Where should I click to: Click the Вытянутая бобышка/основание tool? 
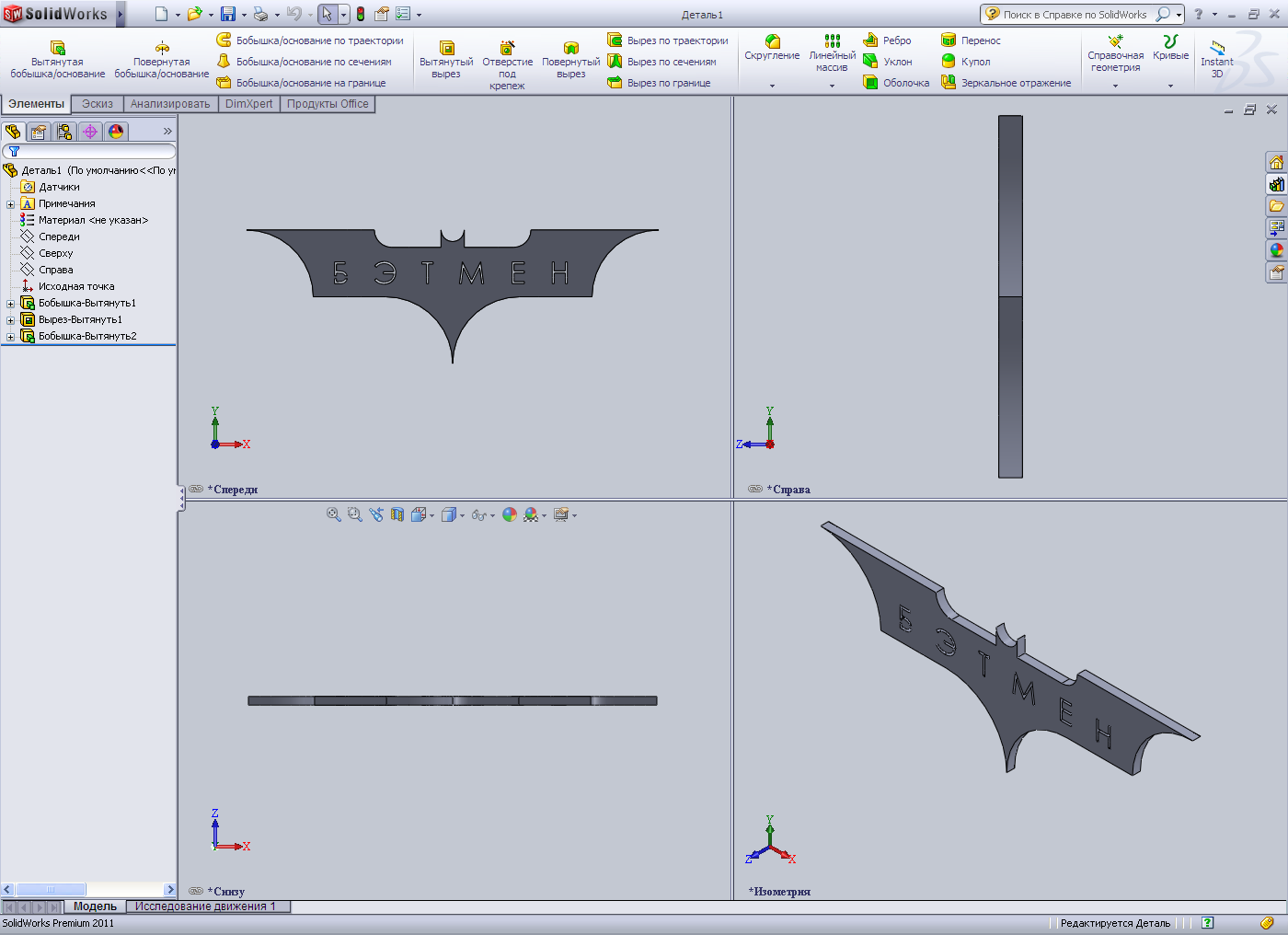pyautogui.click(x=57, y=59)
